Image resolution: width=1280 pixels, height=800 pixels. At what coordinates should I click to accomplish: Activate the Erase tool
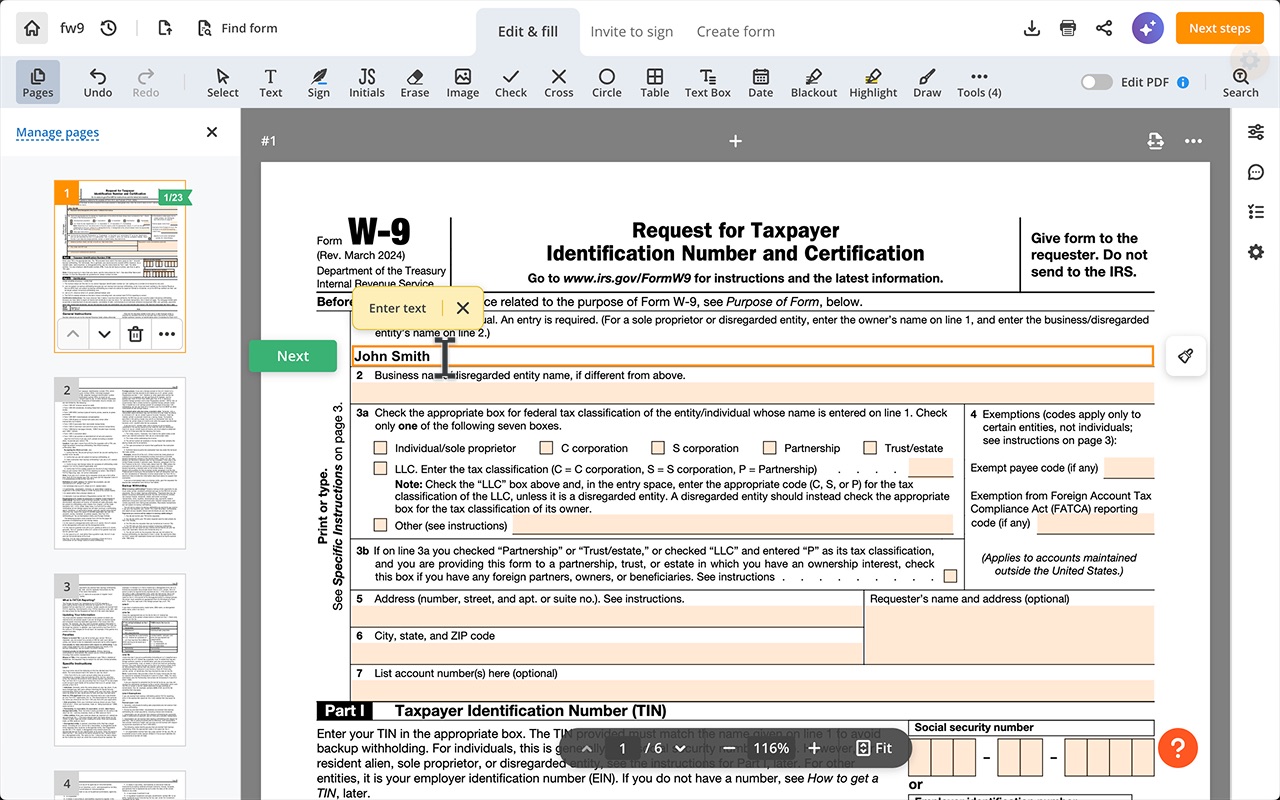pos(415,82)
